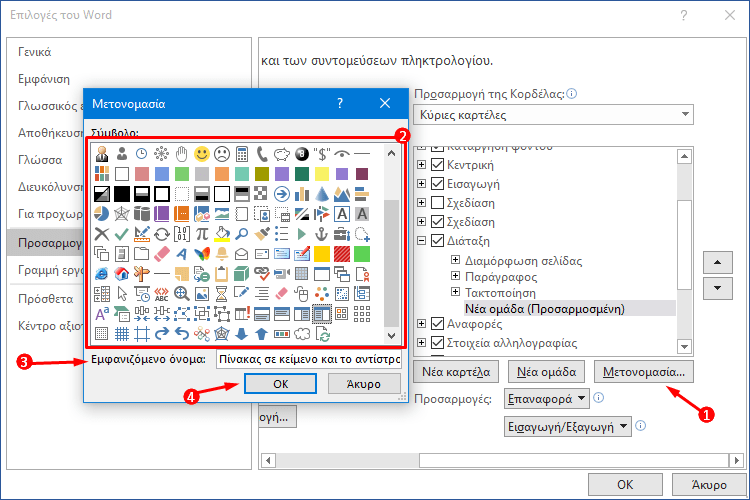Select the Γλώσσα options category
The height and width of the screenshot is (500, 750).
click(x=40, y=160)
